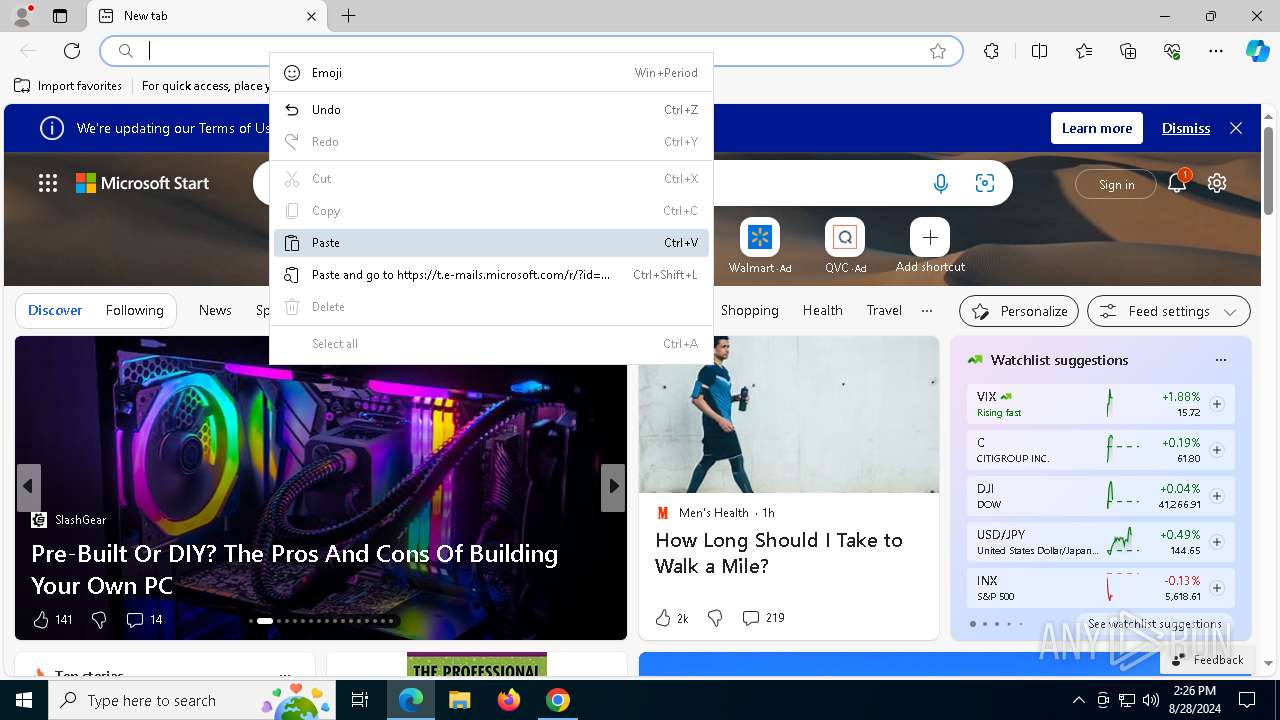Close the Terms of Use banner X

1236,128
